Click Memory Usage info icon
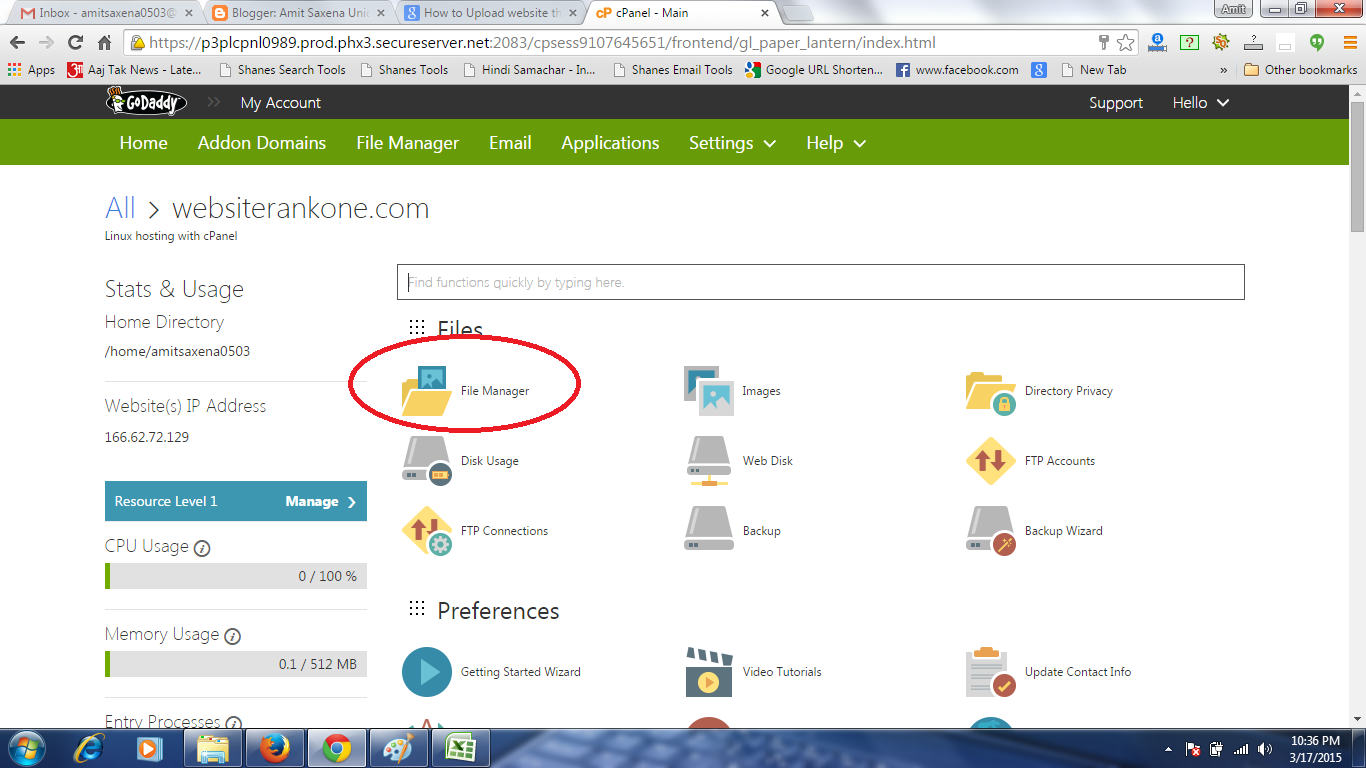Screen dimensions: 1366x768 [x=232, y=636]
